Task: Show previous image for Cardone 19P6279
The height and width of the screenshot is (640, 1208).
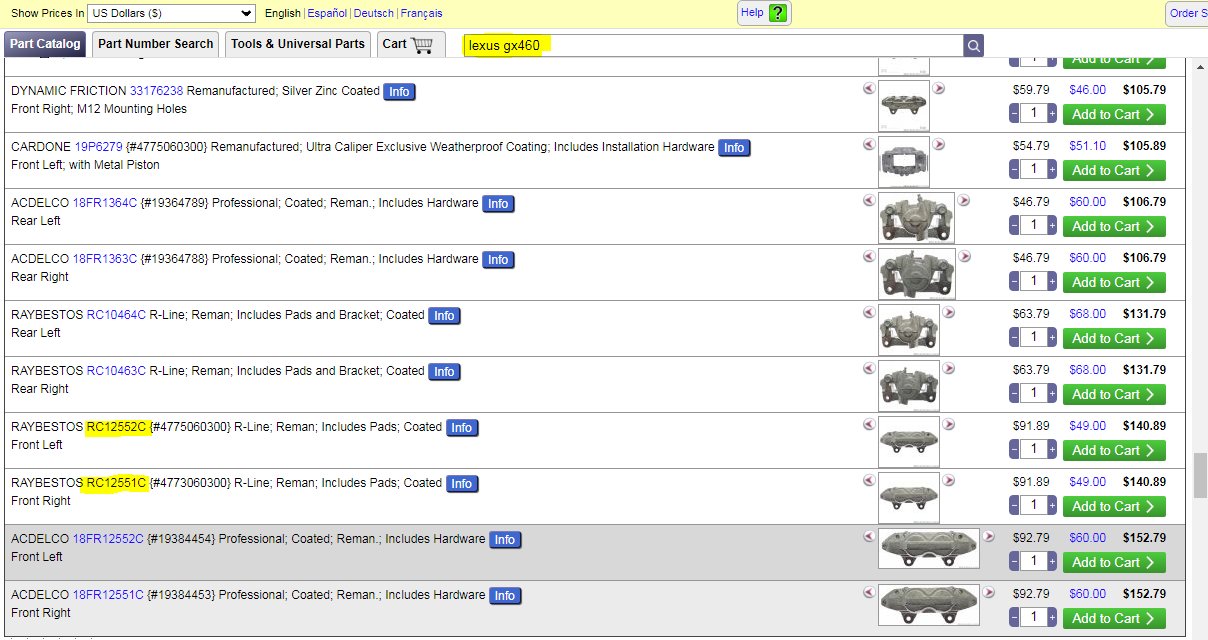Action: coord(868,144)
